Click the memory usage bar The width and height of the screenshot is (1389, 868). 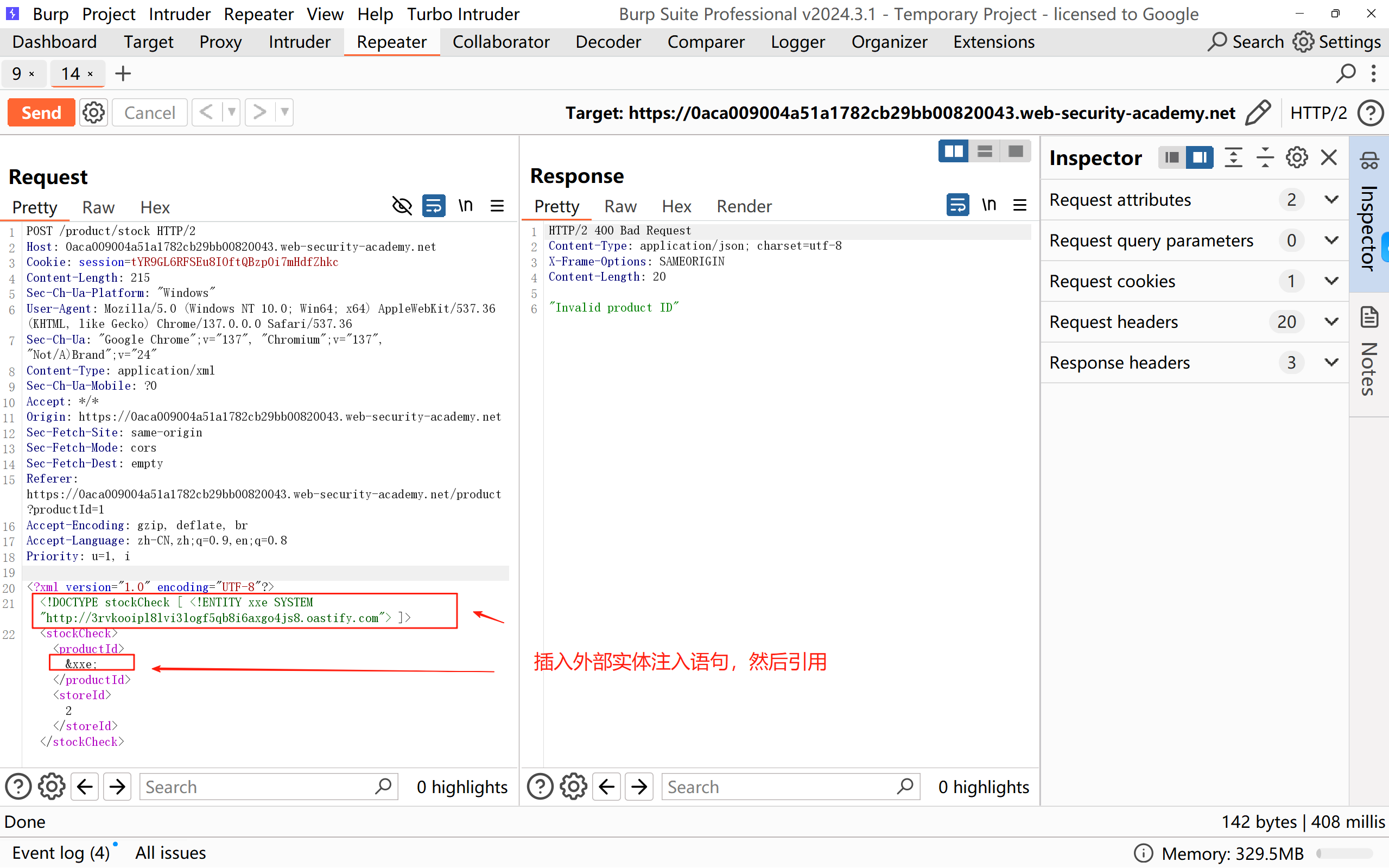[x=1345, y=853]
